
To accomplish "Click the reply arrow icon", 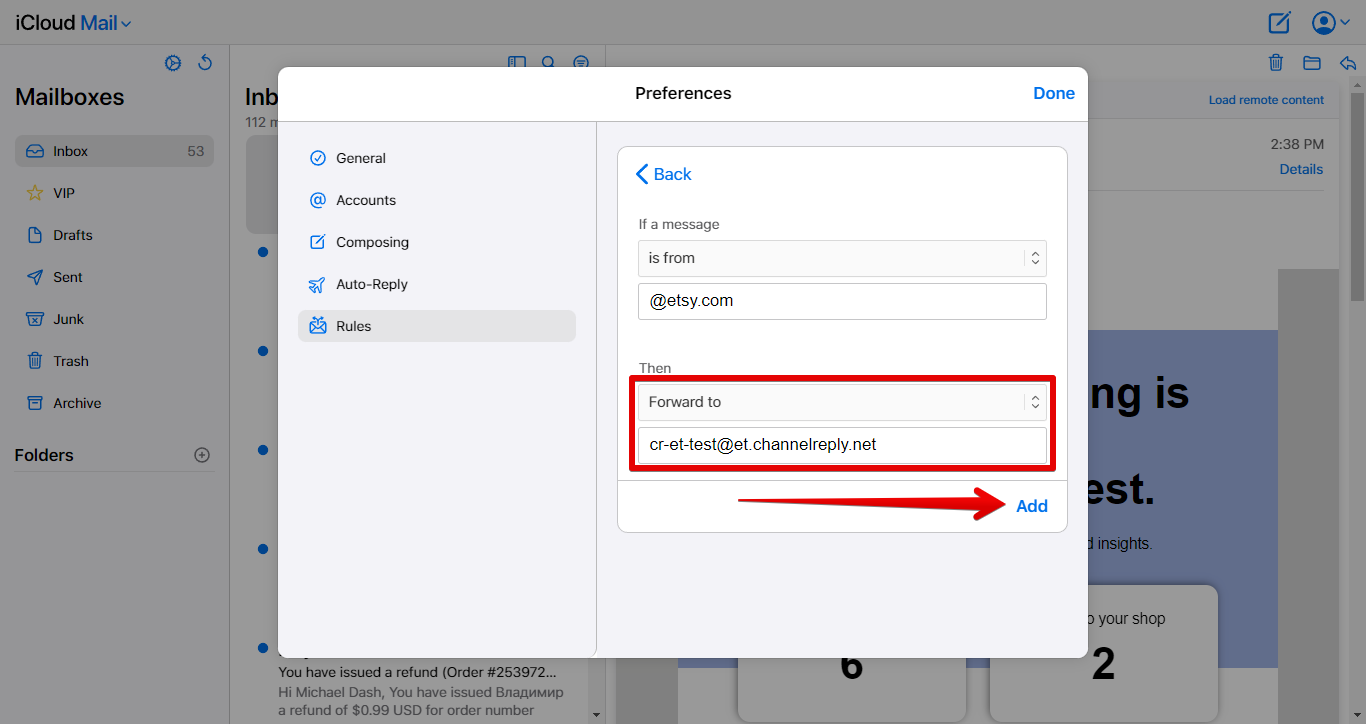I will (1347, 63).
